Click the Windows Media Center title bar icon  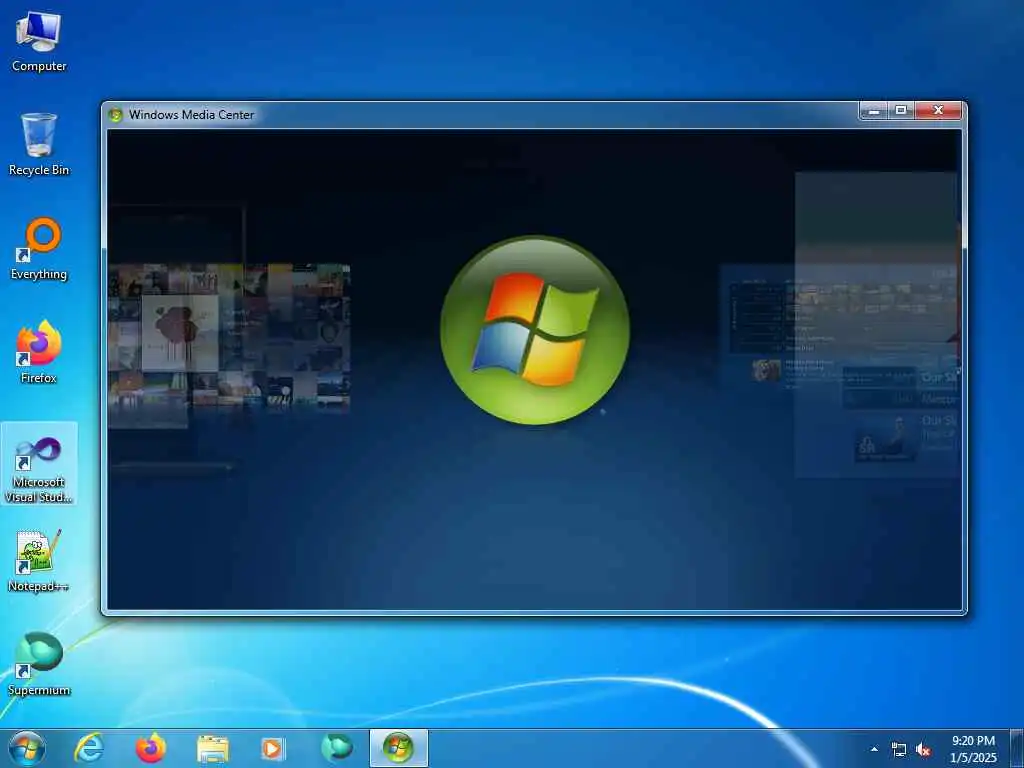click(x=116, y=115)
